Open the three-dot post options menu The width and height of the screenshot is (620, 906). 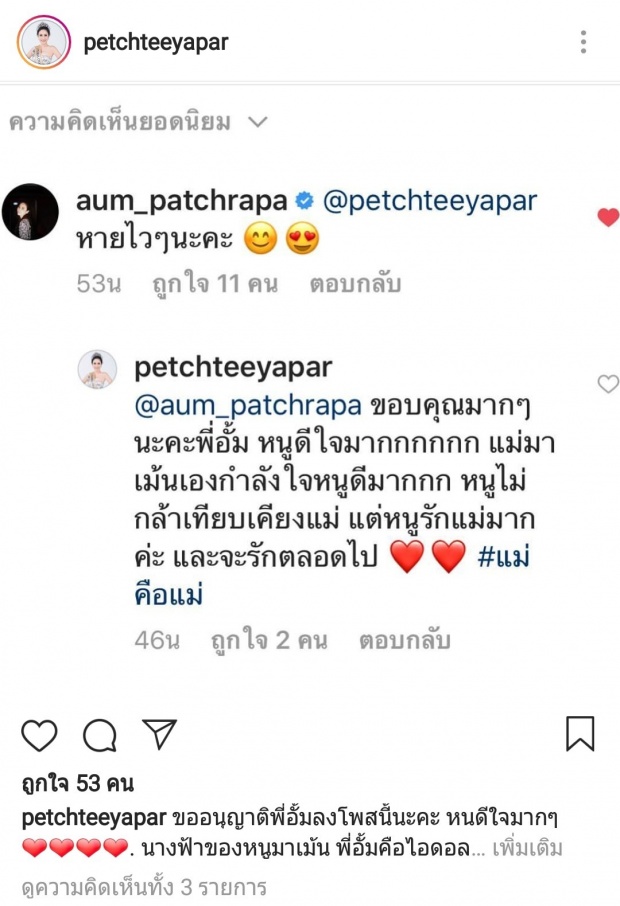(584, 42)
